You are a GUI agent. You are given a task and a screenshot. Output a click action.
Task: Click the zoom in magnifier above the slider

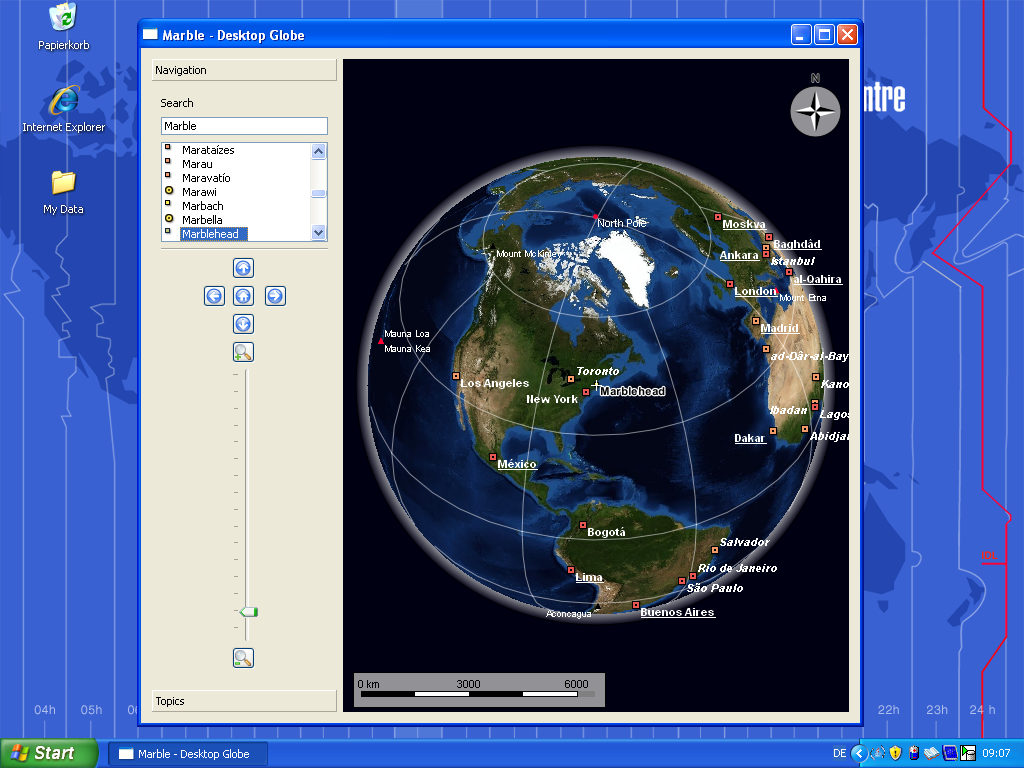pos(243,352)
